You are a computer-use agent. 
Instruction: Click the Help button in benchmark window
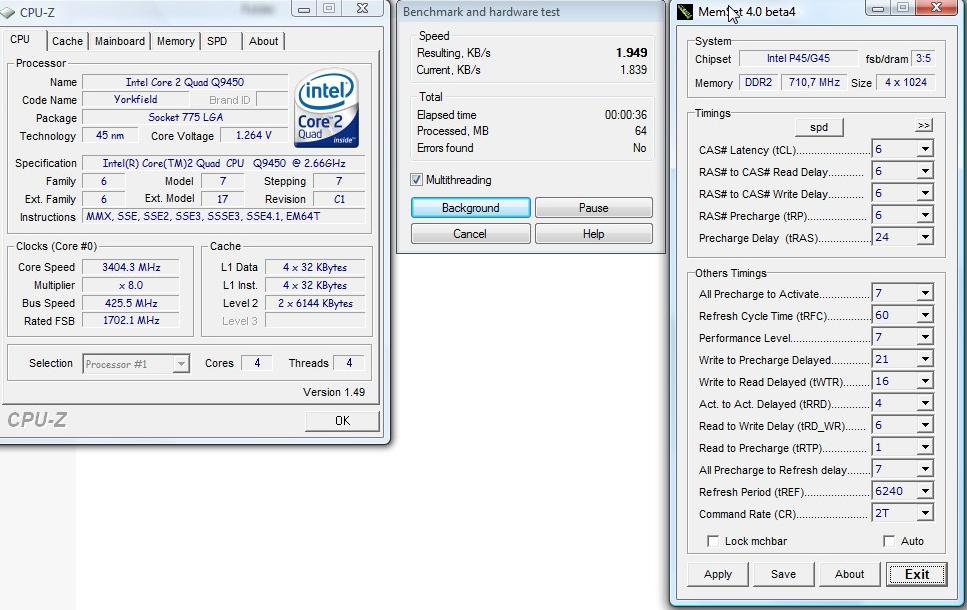pos(593,234)
